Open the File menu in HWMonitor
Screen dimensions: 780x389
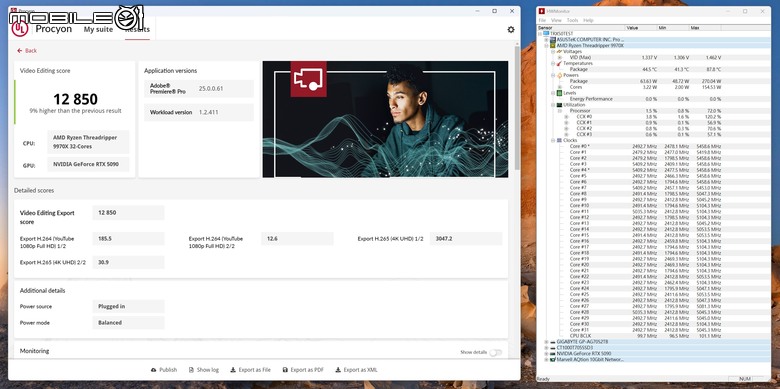pyautogui.click(x=542, y=20)
